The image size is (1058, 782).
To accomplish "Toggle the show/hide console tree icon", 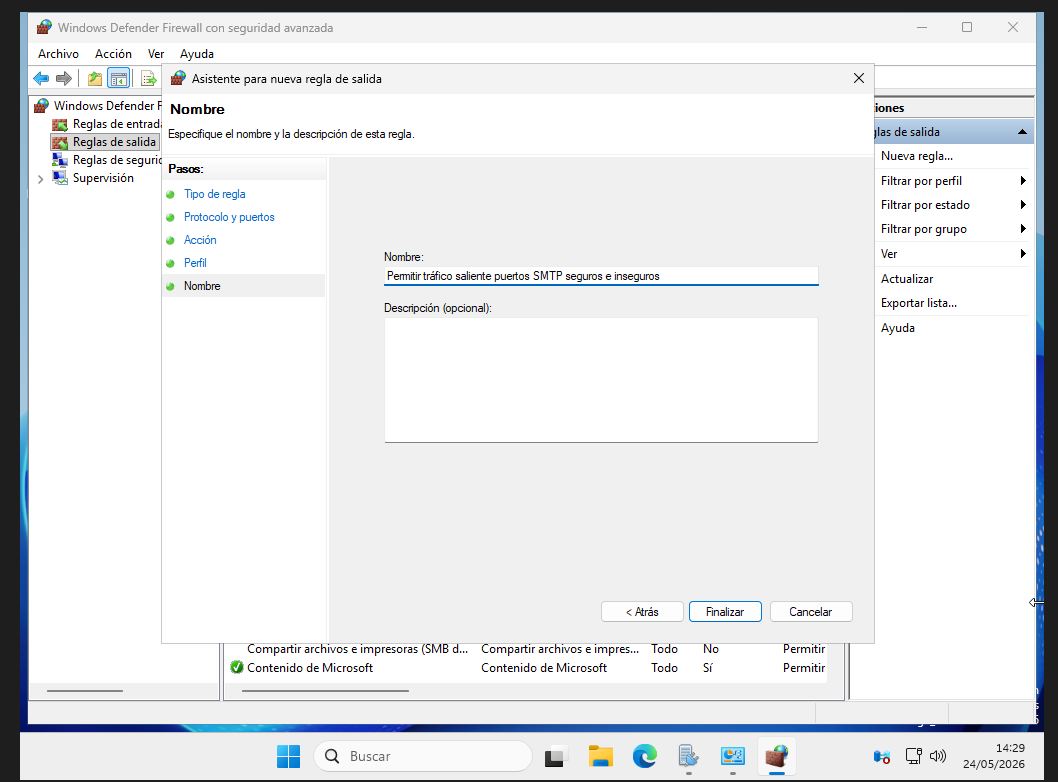I will [x=119, y=78].
